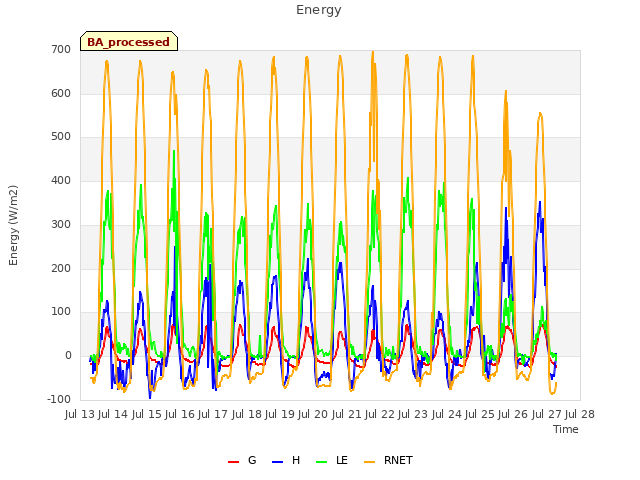This screenshot has width=640, height=480.
Task: Toggle the LE series legend entry
Action: point(332,460)
